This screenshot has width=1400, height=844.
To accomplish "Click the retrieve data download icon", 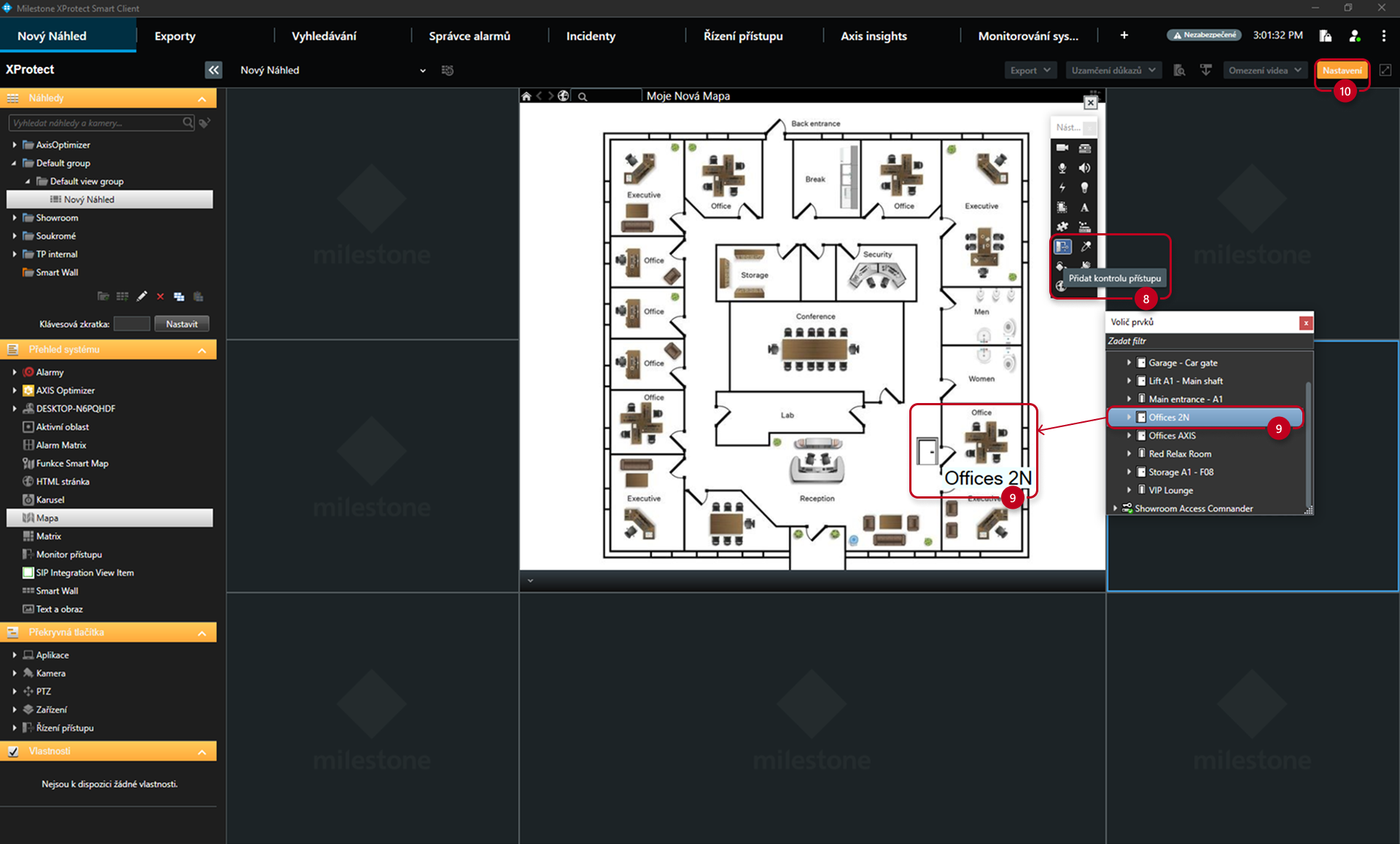I will pyautogui.click(x=1206, y=70).
